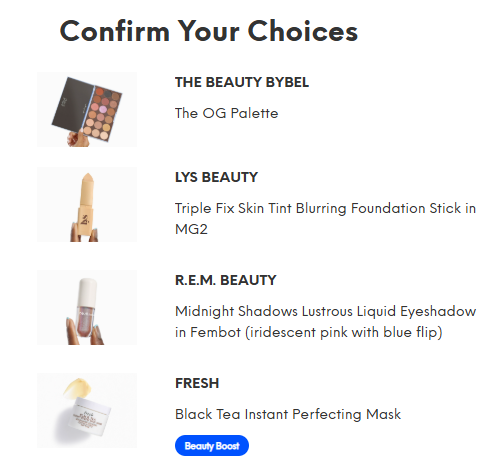497x471 pixels.
Task: View the Fresh Black Tea mask image
Action: point(87,410)
